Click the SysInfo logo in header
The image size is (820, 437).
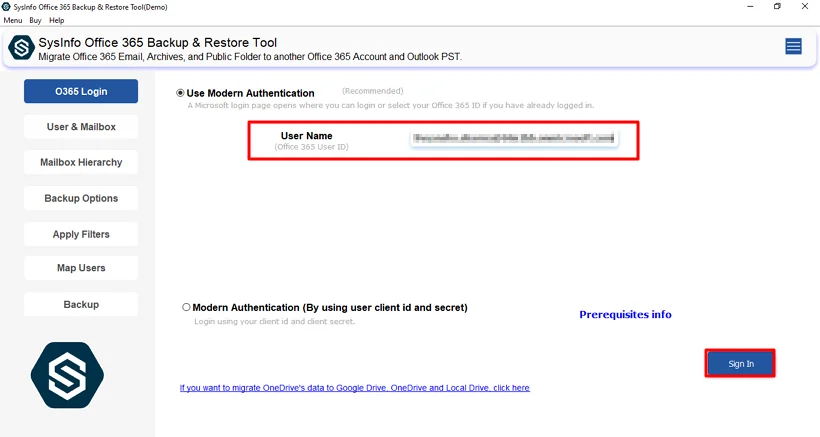click(21, 48)
